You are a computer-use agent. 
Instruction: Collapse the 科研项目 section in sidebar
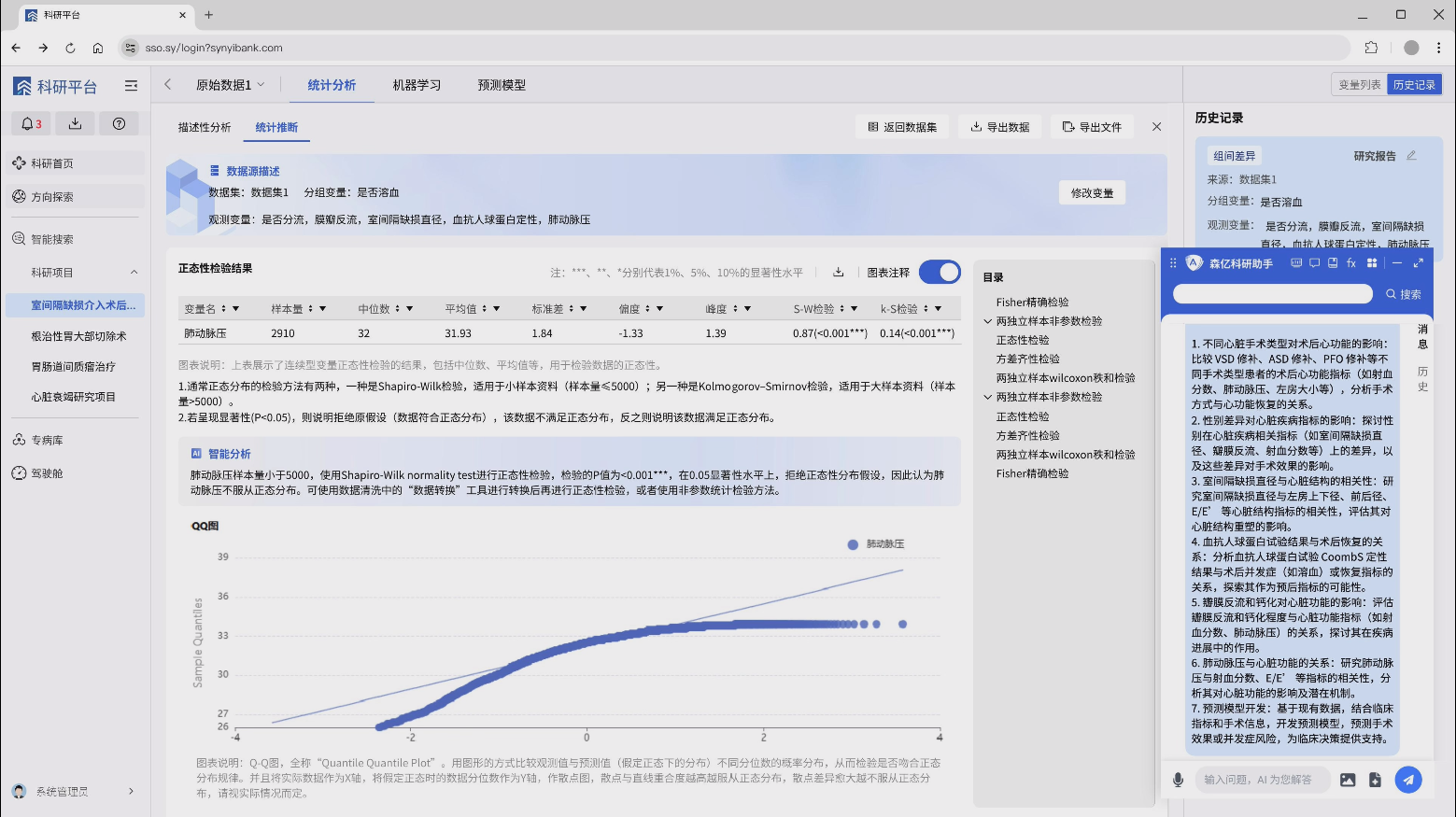point(134,273)
